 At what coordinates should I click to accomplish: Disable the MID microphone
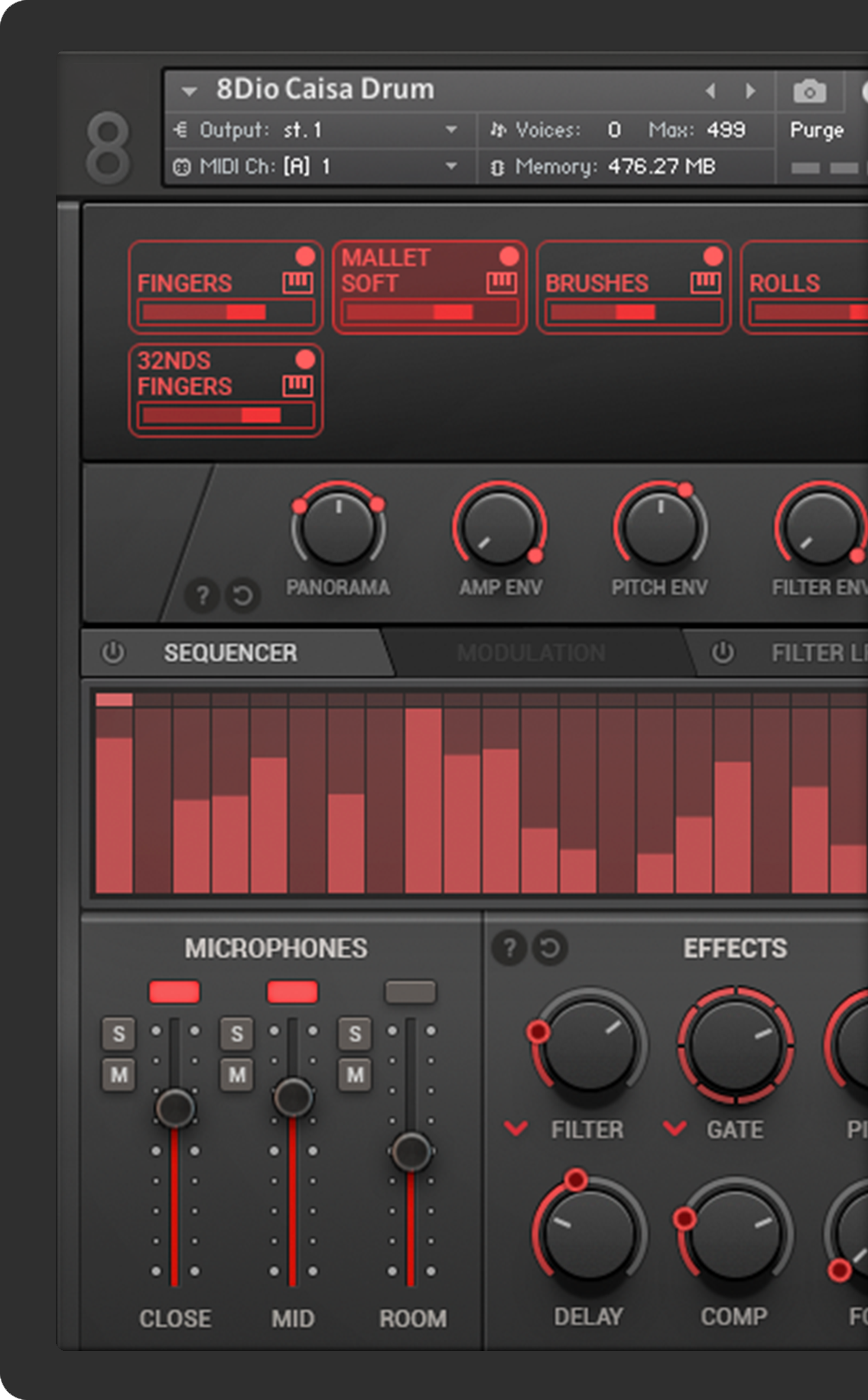(292, 992)
